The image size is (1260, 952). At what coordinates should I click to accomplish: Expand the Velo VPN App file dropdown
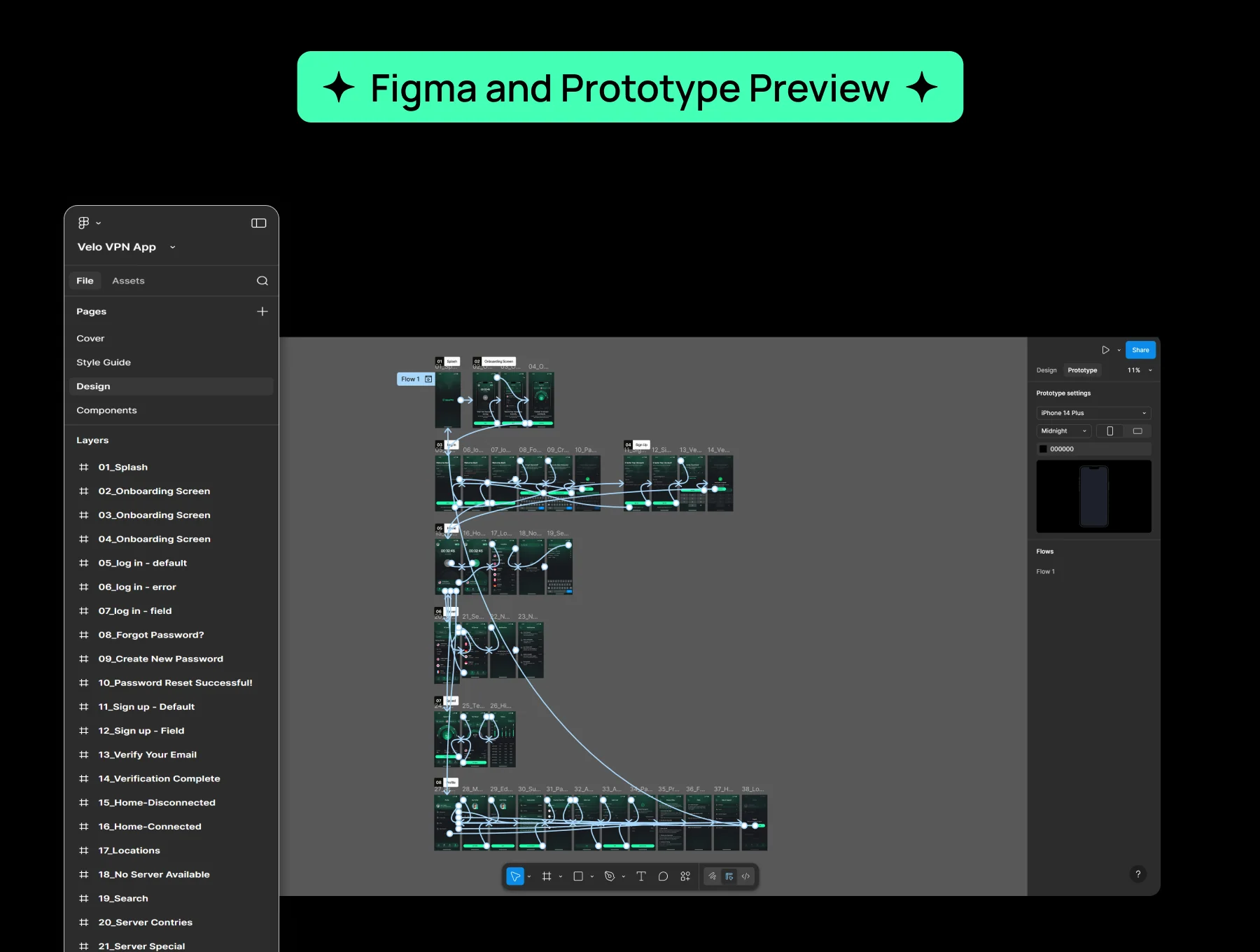pyautogui.click(x=173, y=247)
